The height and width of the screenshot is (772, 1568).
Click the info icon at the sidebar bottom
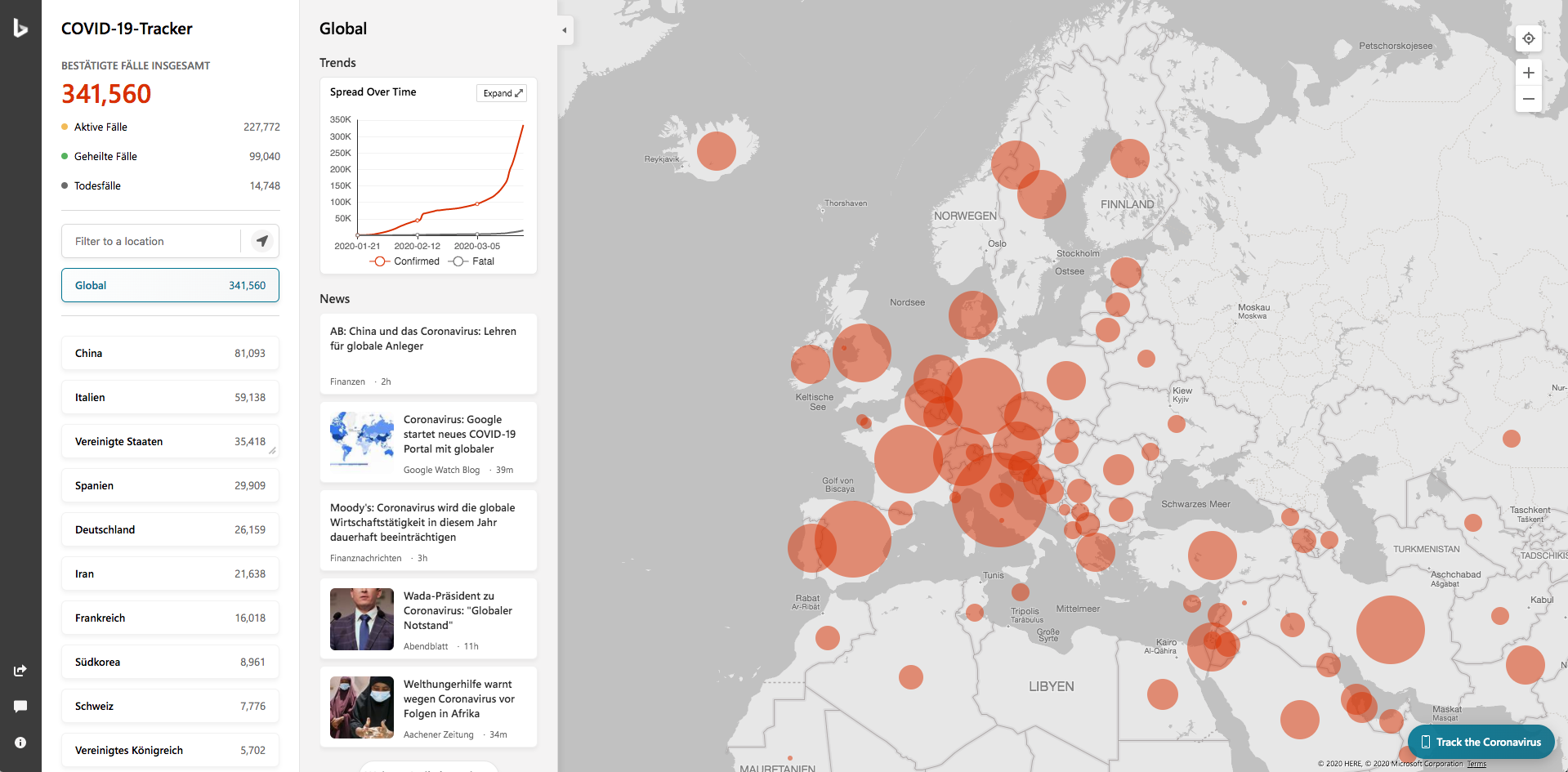[20, 743]
